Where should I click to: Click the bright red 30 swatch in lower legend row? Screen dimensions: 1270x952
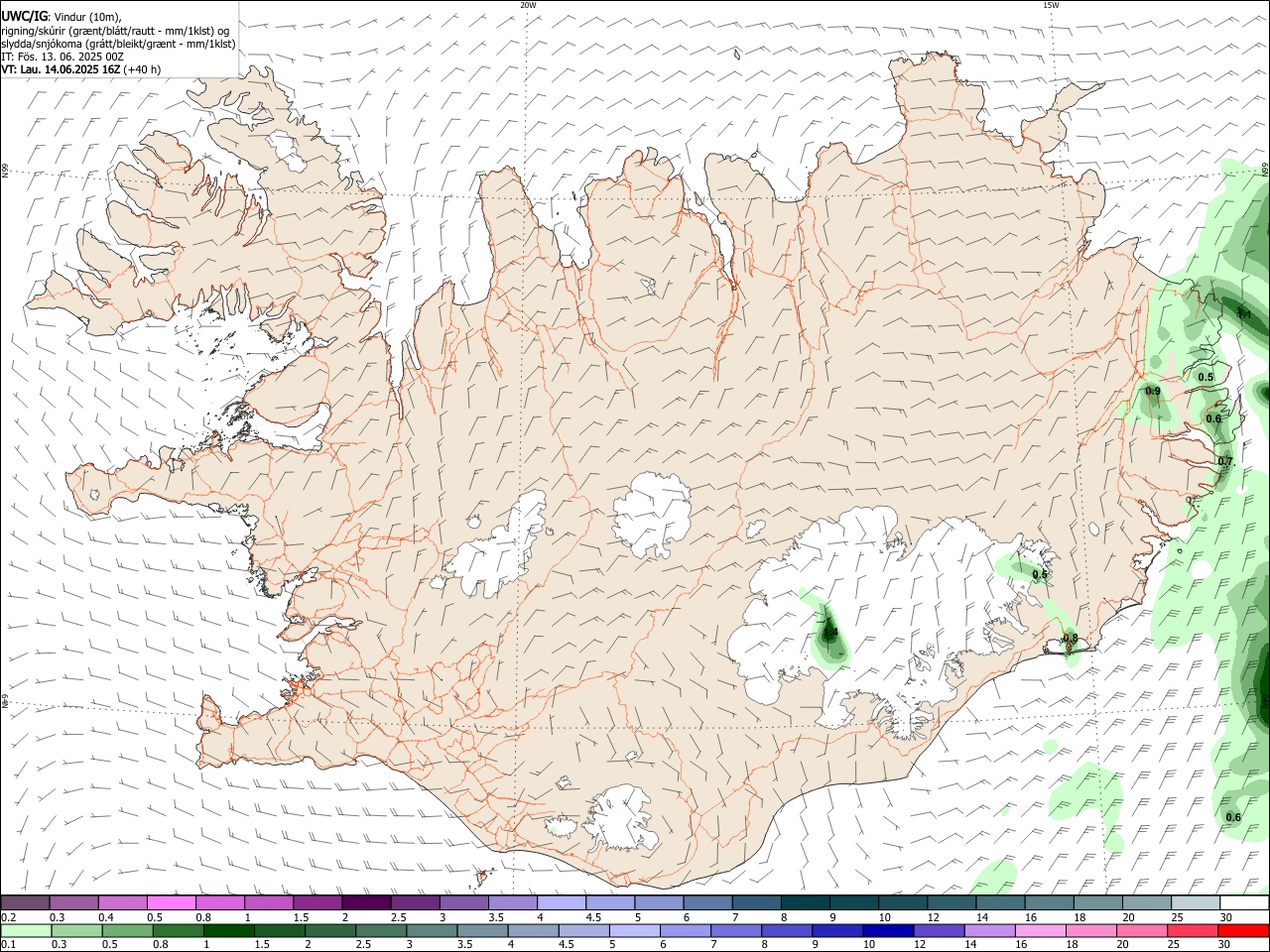coord(1244,931)
